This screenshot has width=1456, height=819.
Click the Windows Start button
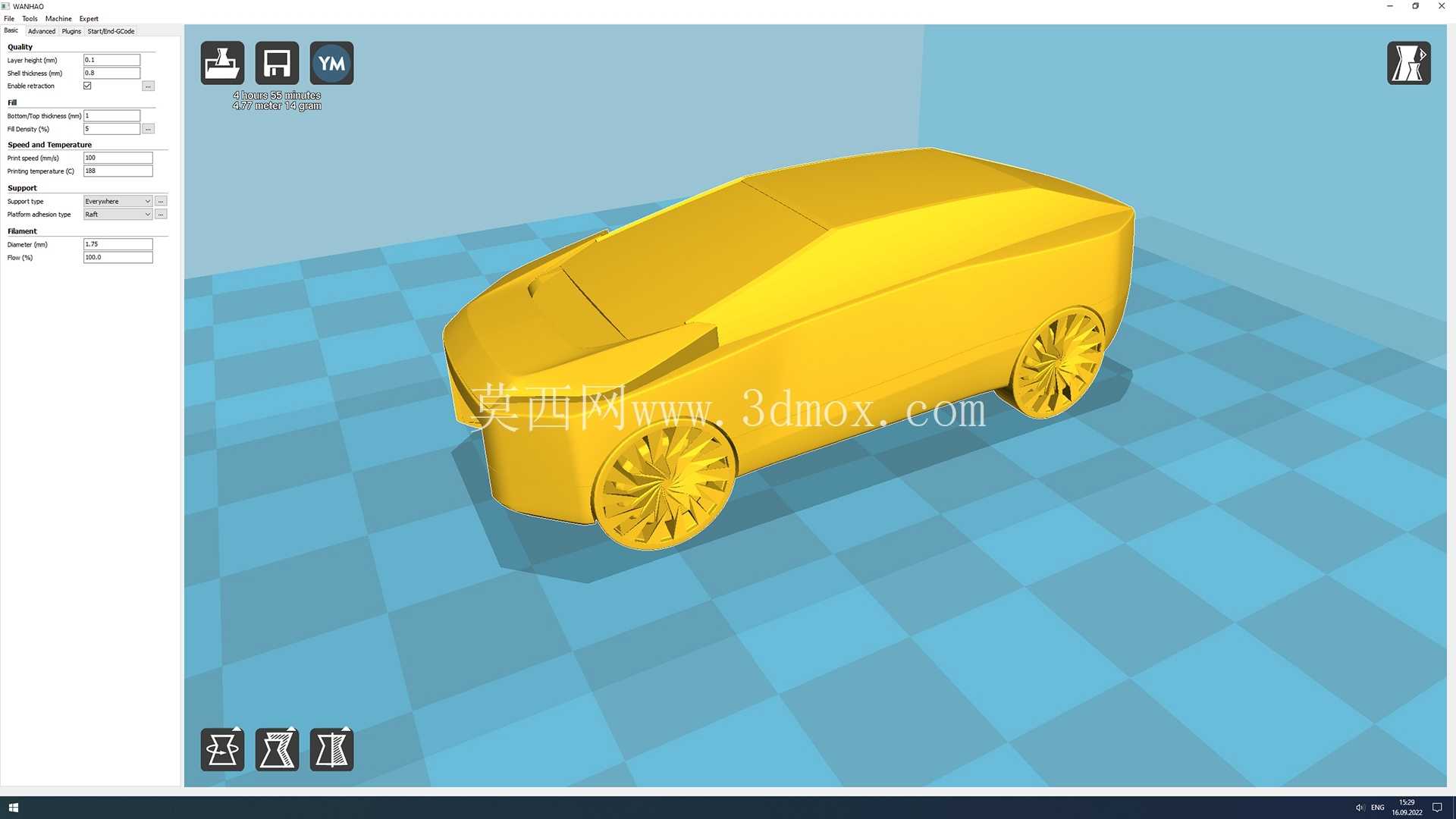13,808
